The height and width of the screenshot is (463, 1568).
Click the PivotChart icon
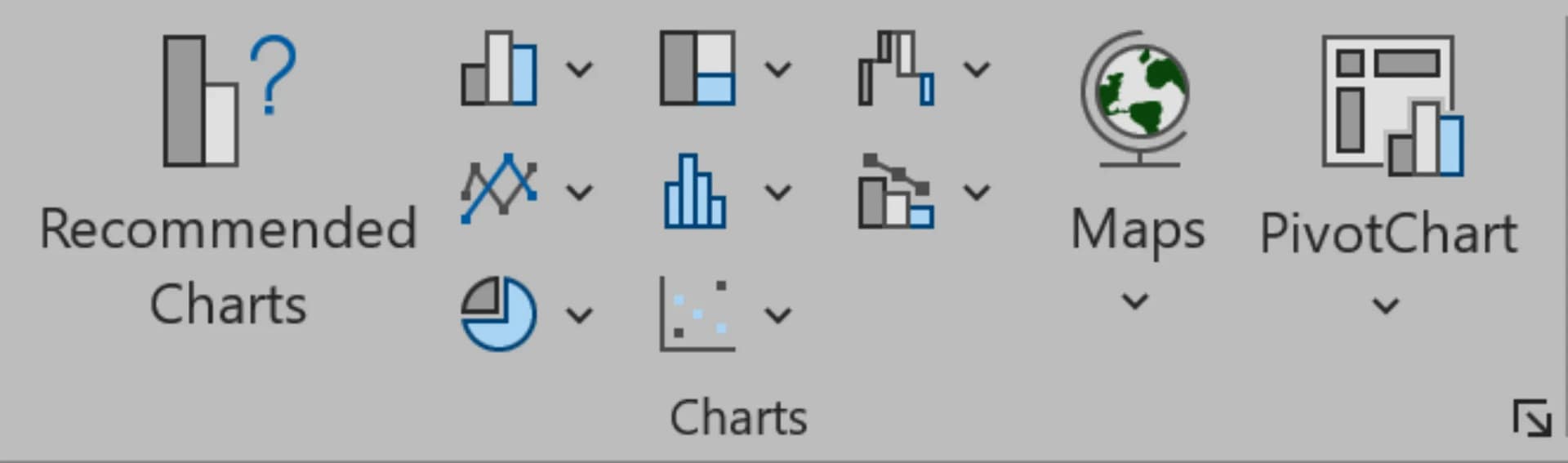click(x=1392, y=105)
